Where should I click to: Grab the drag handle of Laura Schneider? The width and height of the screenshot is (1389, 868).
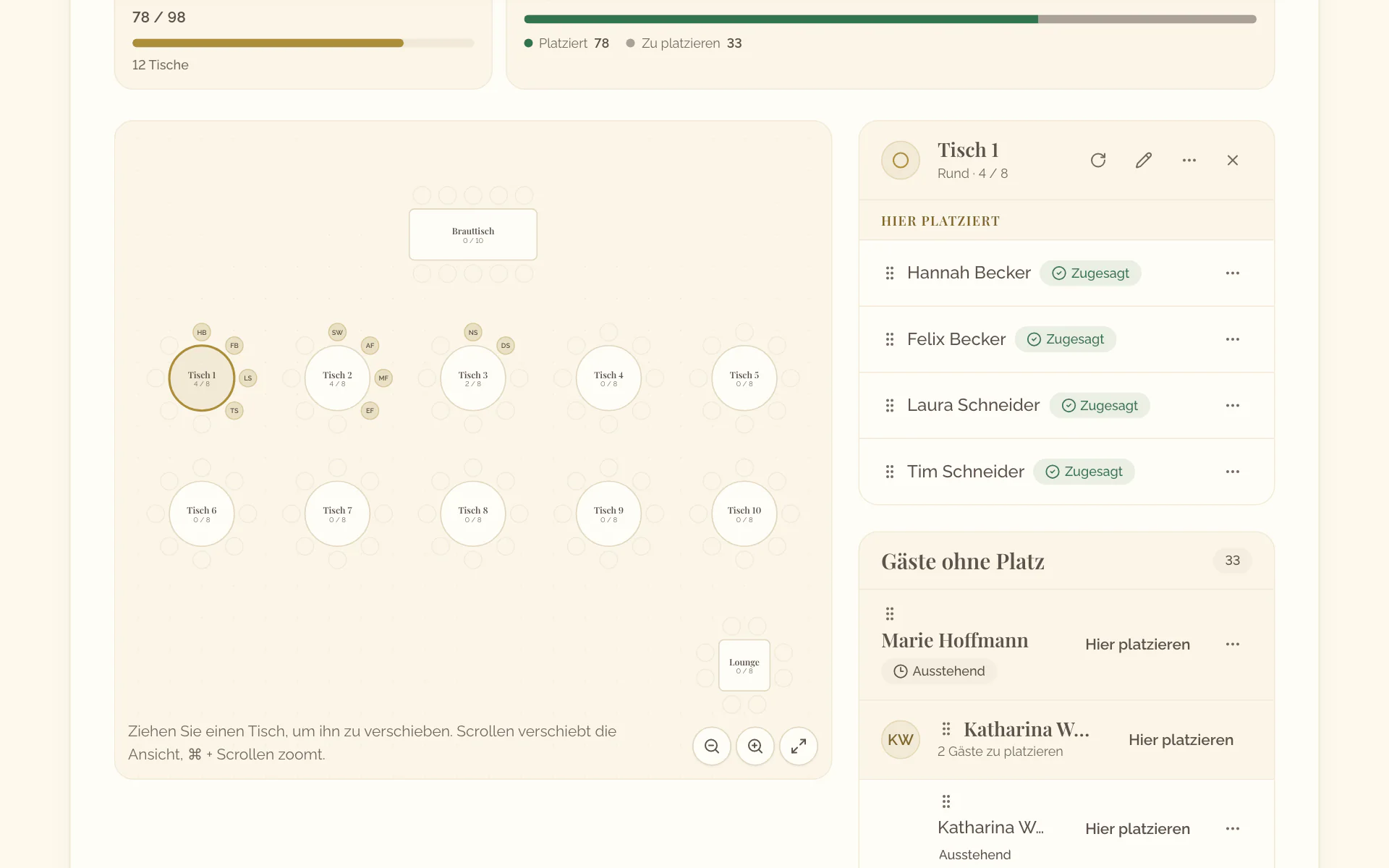(x=890, y=405)
